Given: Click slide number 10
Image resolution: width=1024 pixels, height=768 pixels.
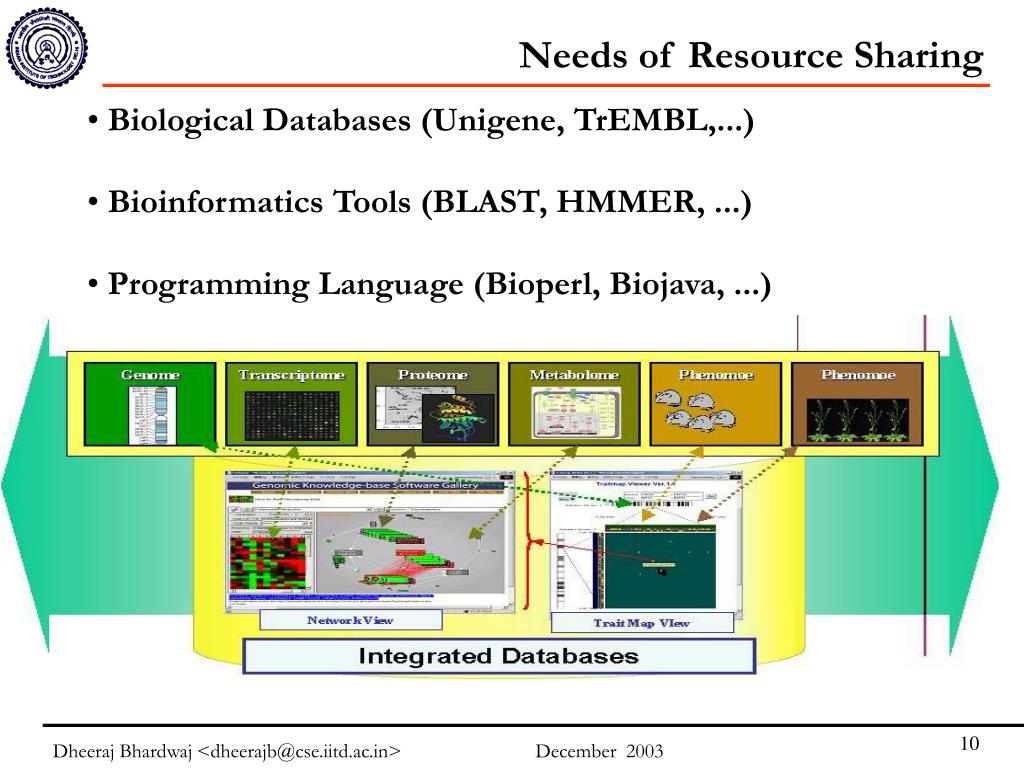Looking at the screenshot, I should coord(969,743).
